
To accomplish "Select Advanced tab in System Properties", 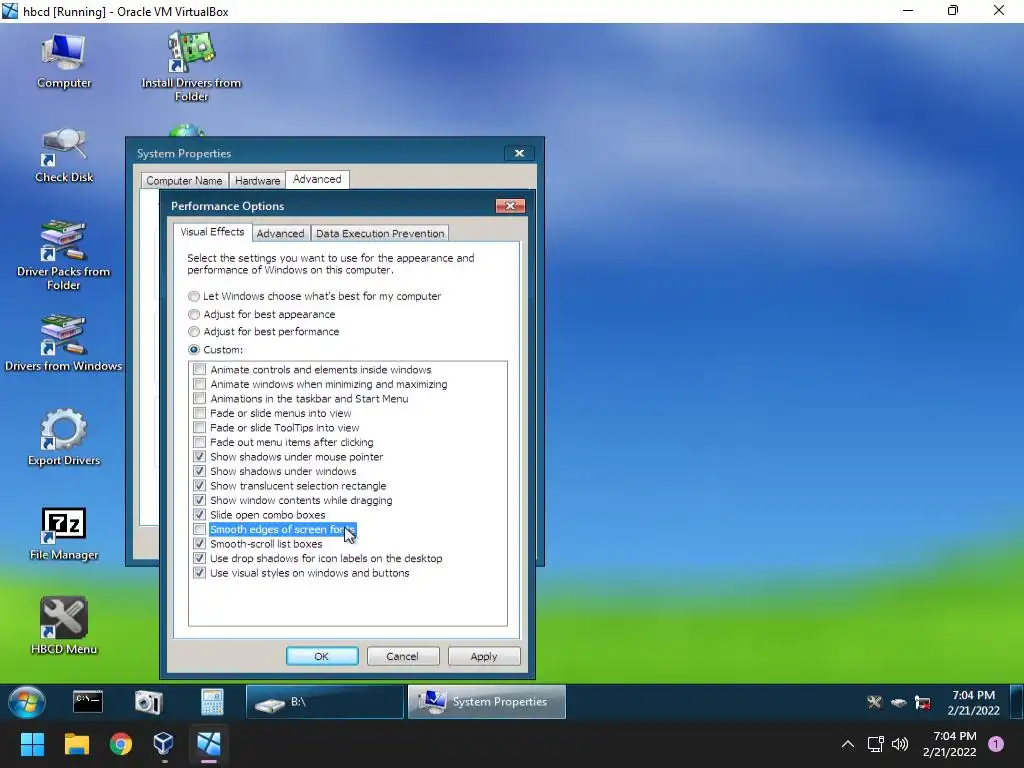I will [x=317, y=179].
